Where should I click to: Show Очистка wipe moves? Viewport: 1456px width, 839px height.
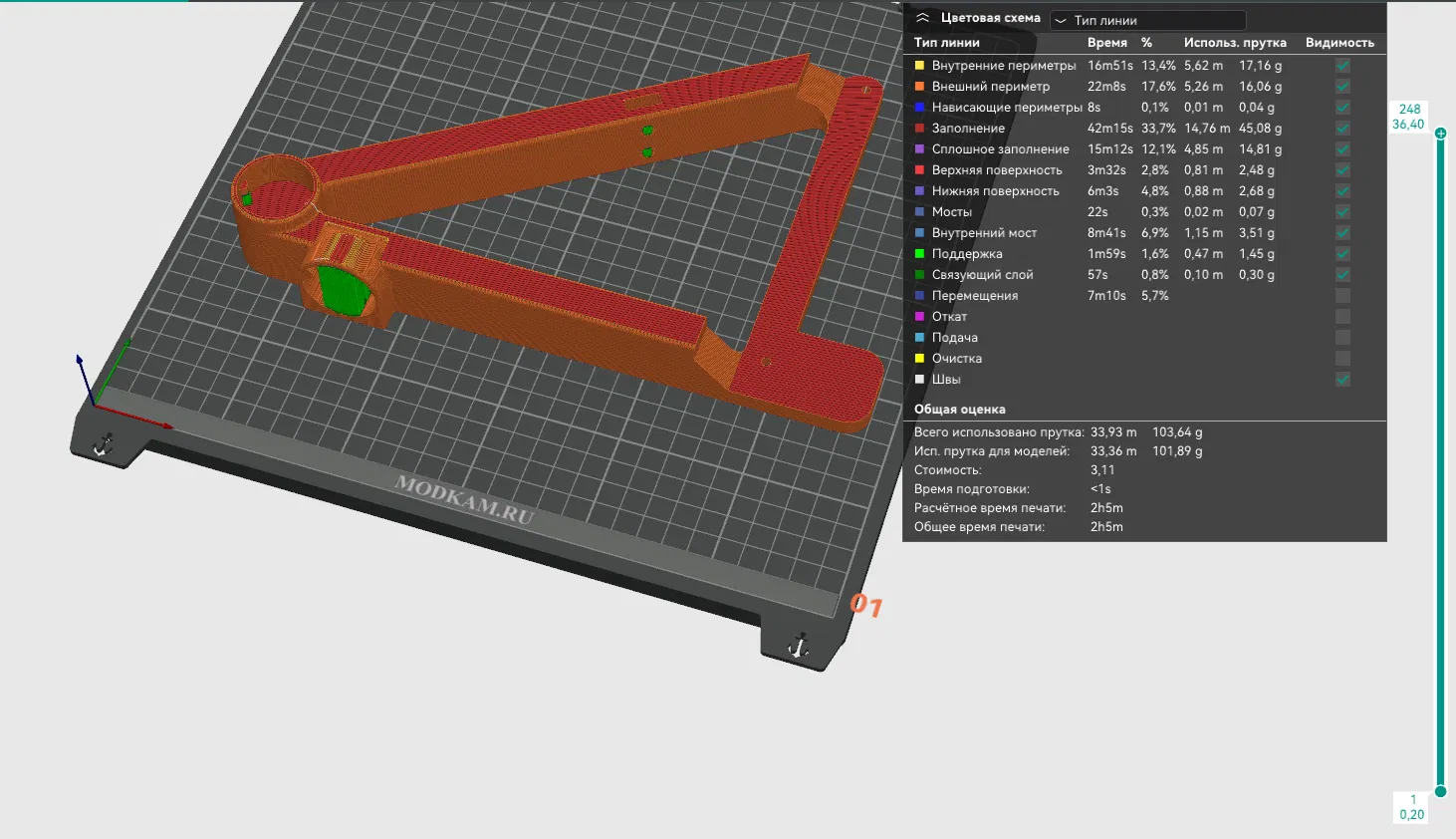[x=1343, y=359]
